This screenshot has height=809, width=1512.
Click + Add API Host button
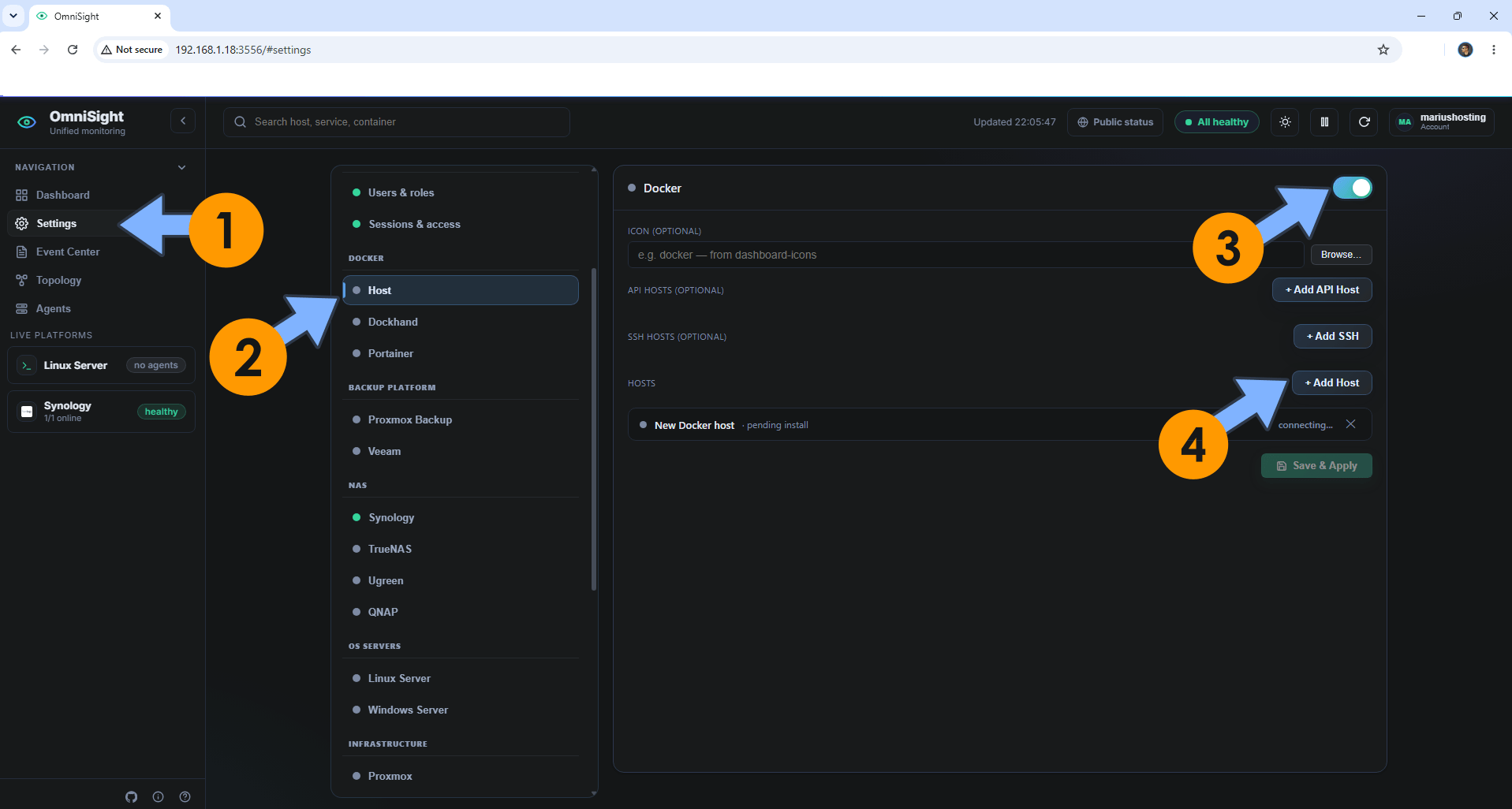point(1322,289)
